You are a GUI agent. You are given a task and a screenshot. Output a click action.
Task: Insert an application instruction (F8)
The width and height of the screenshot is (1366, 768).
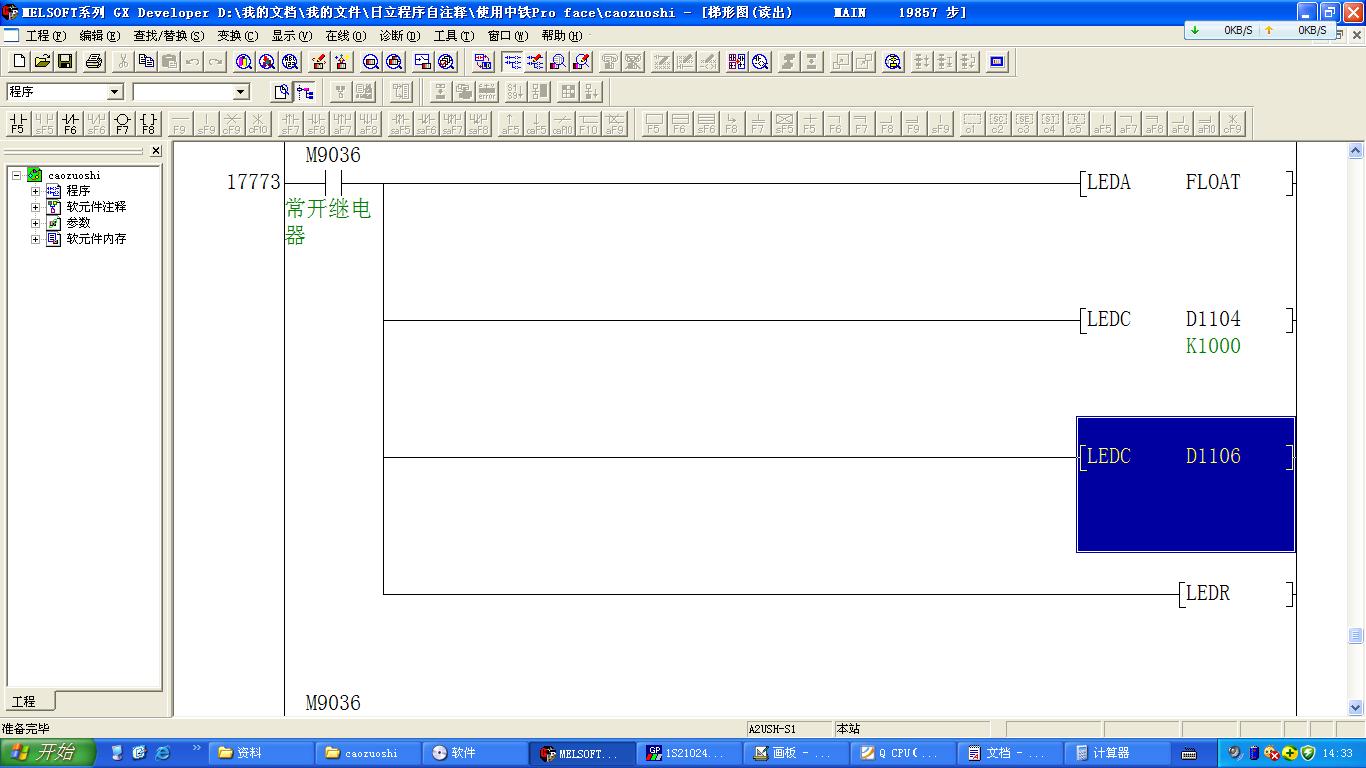[148, 123]
